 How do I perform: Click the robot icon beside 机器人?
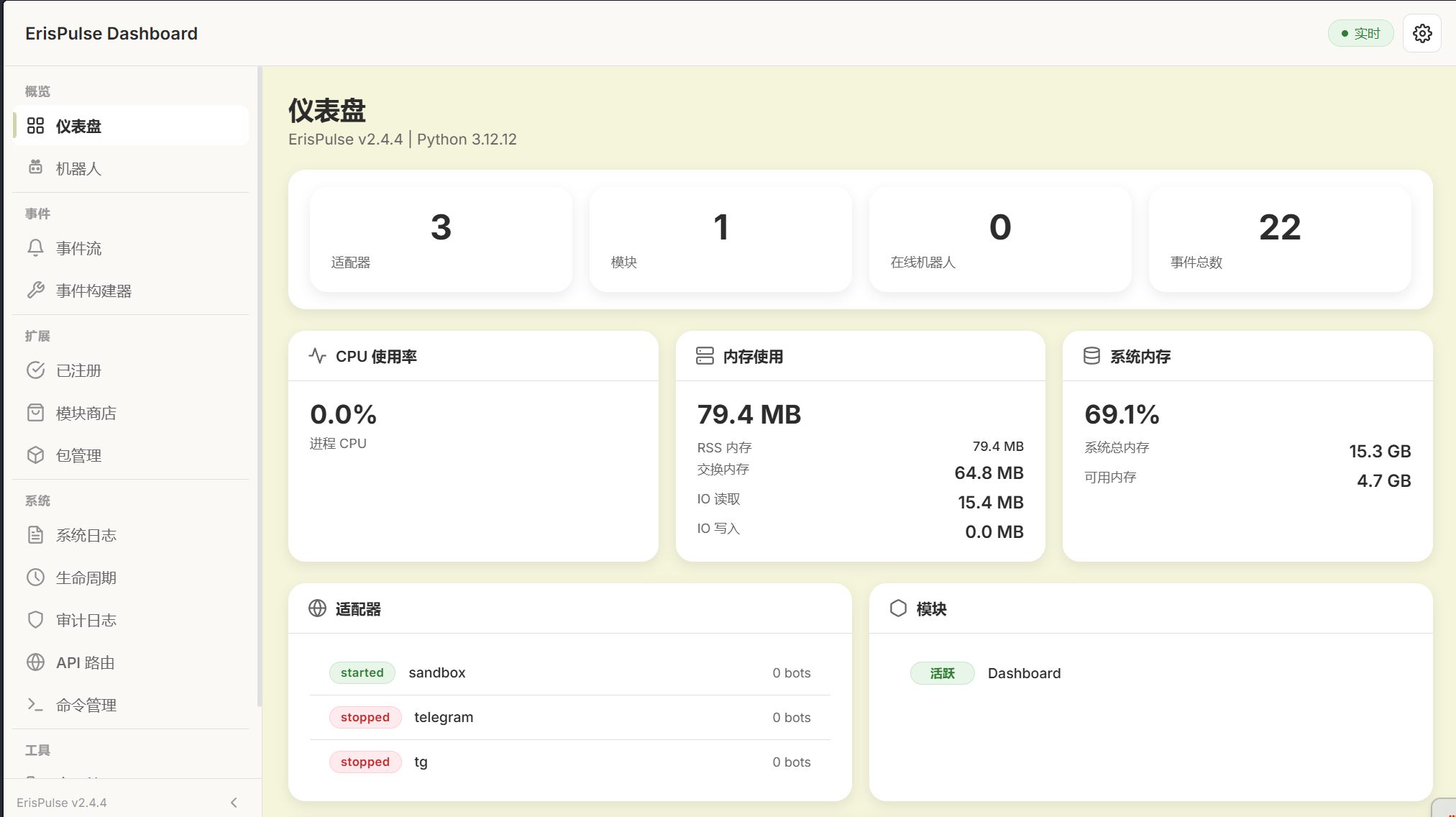pos(35,168)
